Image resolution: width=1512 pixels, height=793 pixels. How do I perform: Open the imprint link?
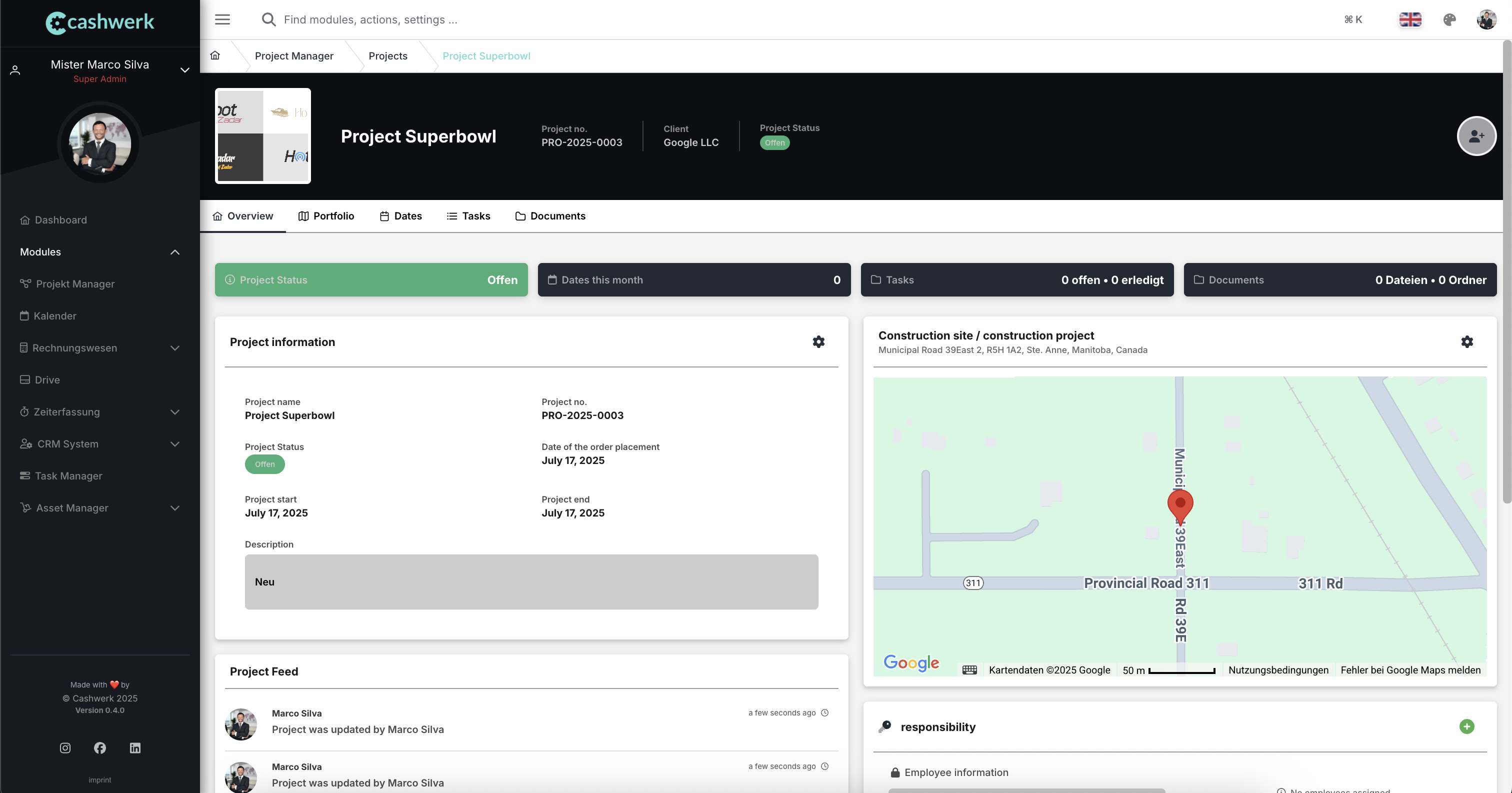point(100,779)
